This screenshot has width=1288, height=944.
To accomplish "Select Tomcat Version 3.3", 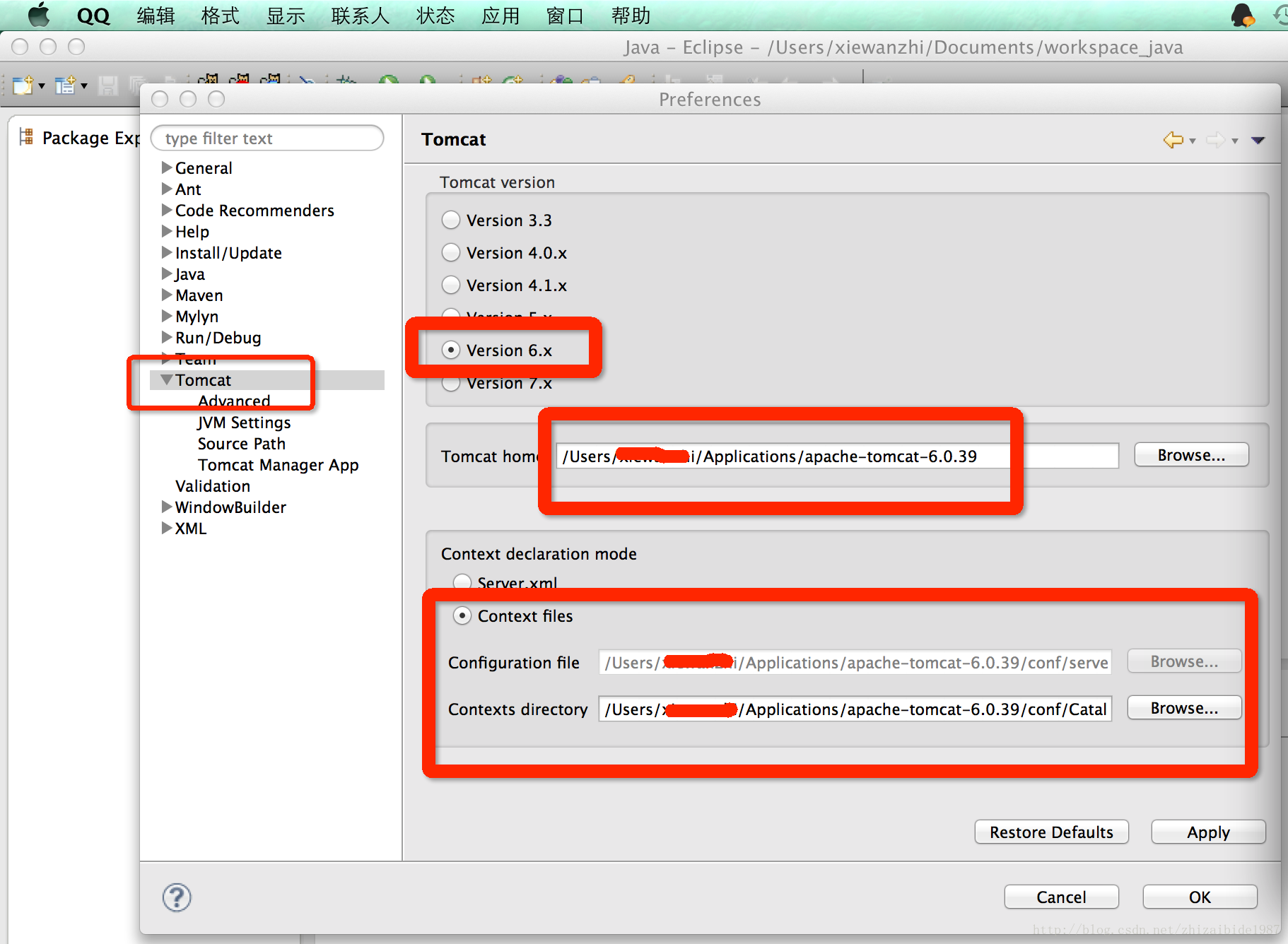I will tap(451, 220).
